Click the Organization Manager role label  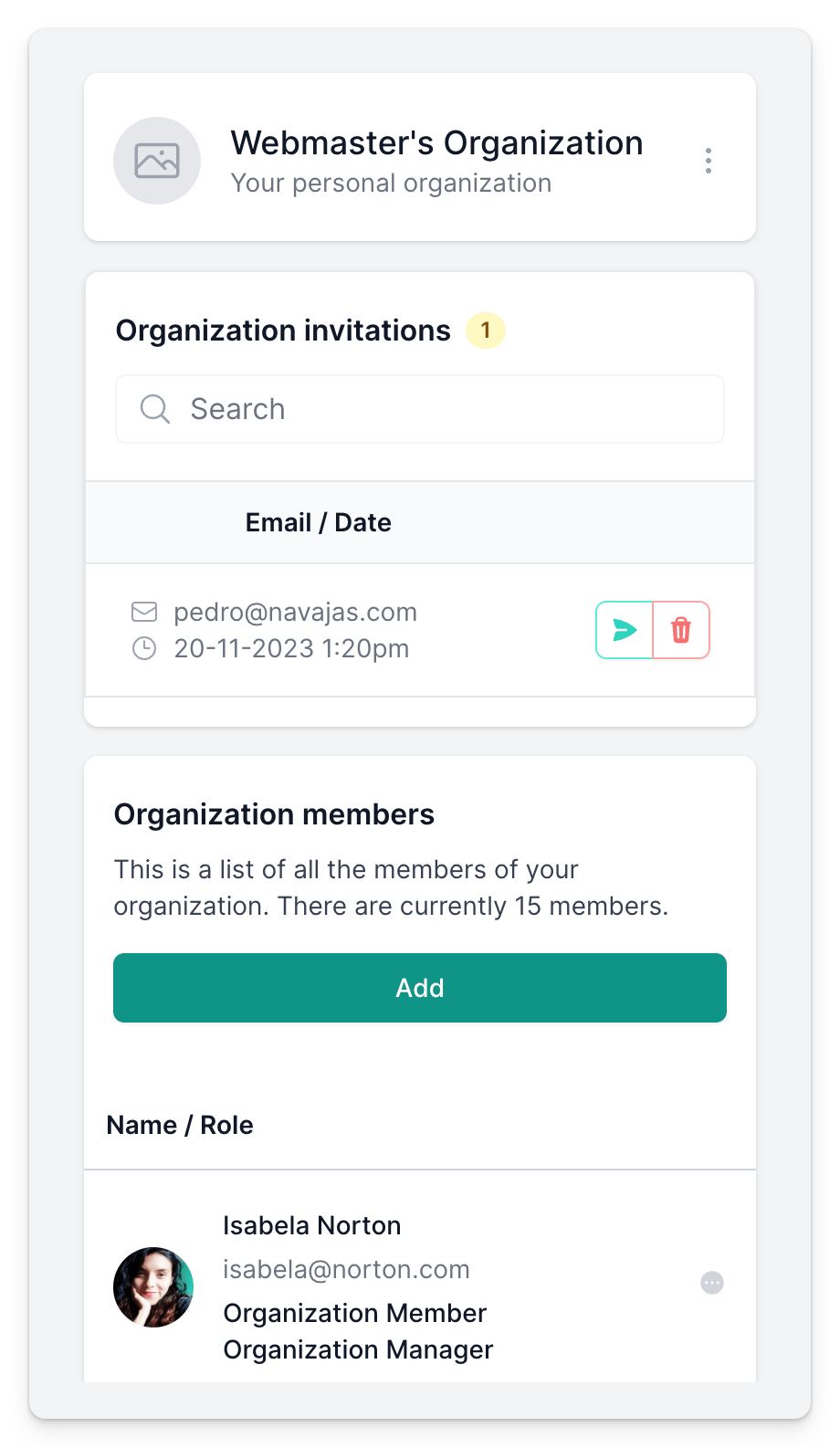358,1349
